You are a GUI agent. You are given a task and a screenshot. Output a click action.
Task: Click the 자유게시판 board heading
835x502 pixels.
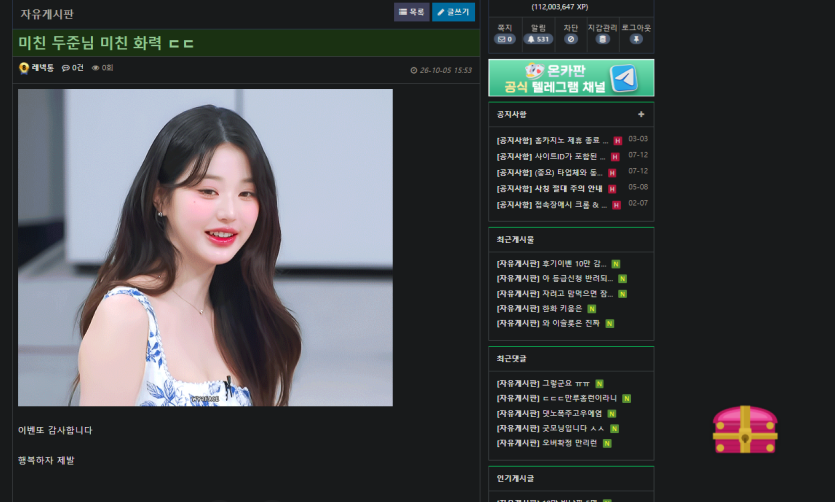pyautogui.click(x=47, y=14)
